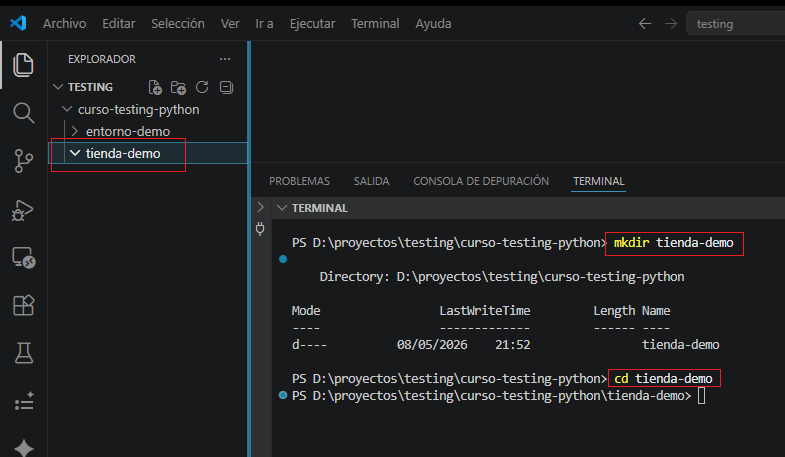Go back with the left arrow

point(645,24)
